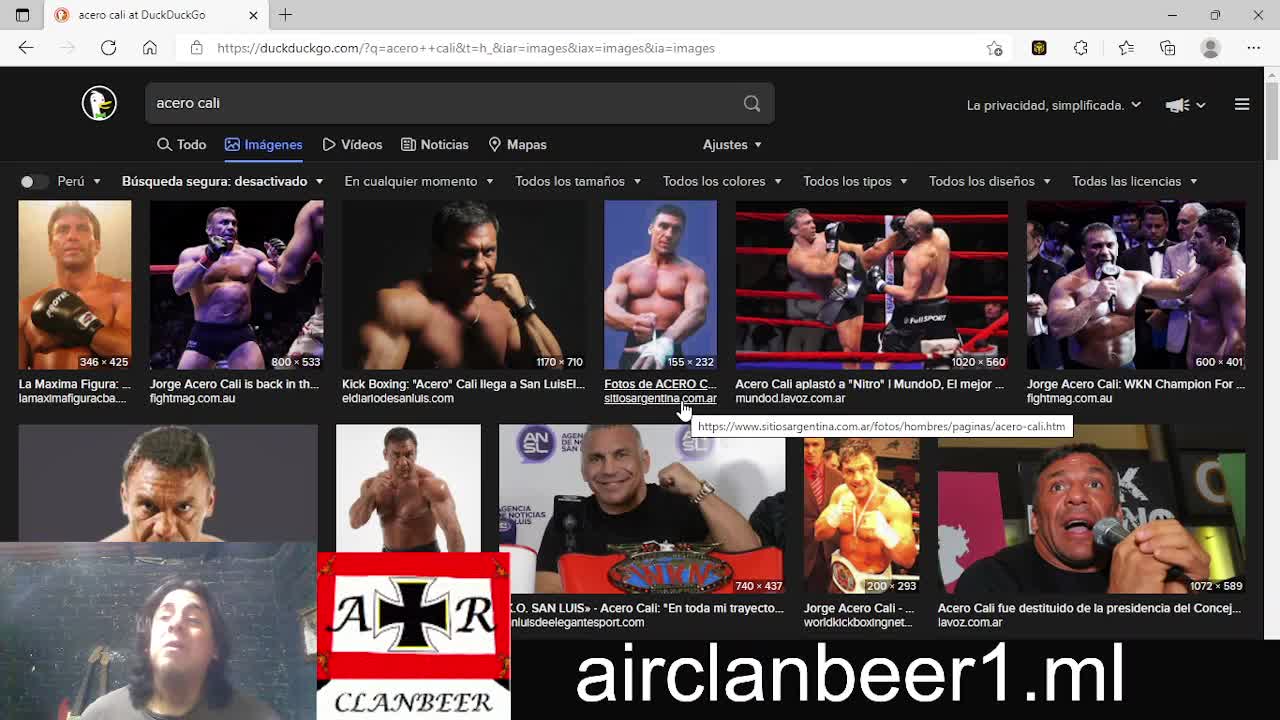Open 'Acero Cali aplastó a Nitro' thumbnail

click(871, 285)
